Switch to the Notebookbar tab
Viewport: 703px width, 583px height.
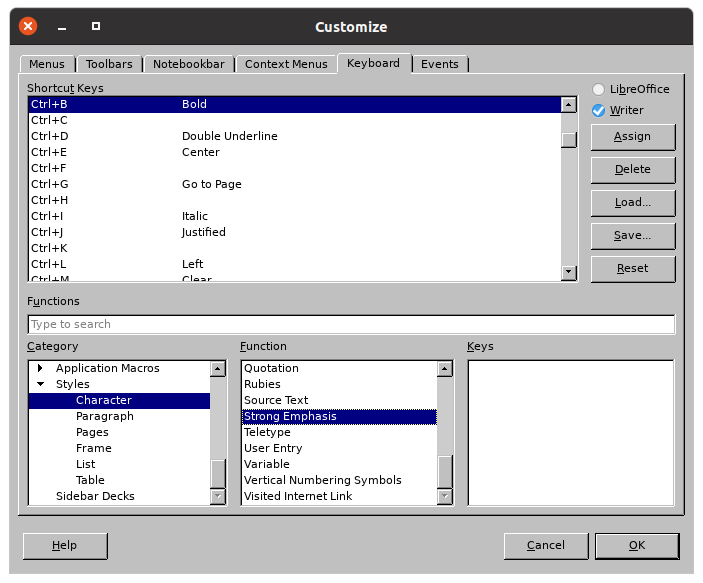point(189,64)
